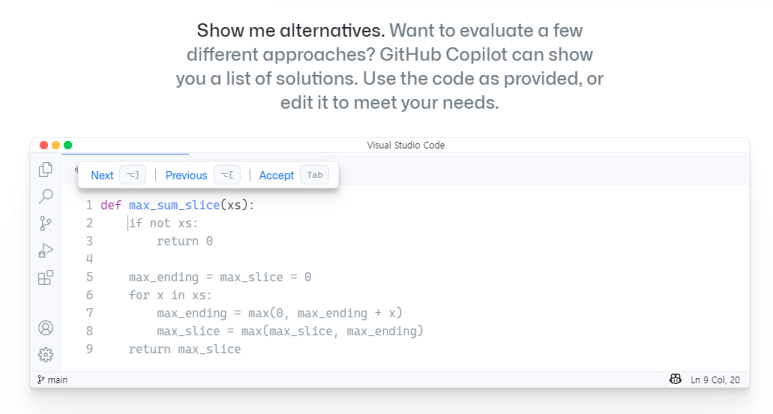Click the Copilot status bar icon
Screen dimensions: 773x414
pyautogui.click(x=675, y=379)
